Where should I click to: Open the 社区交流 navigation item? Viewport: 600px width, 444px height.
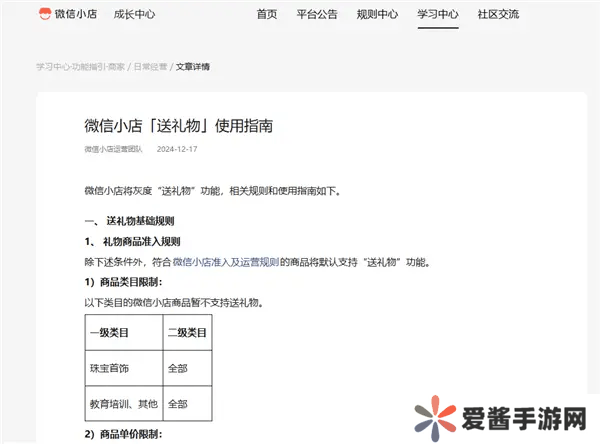coord(499,14)
